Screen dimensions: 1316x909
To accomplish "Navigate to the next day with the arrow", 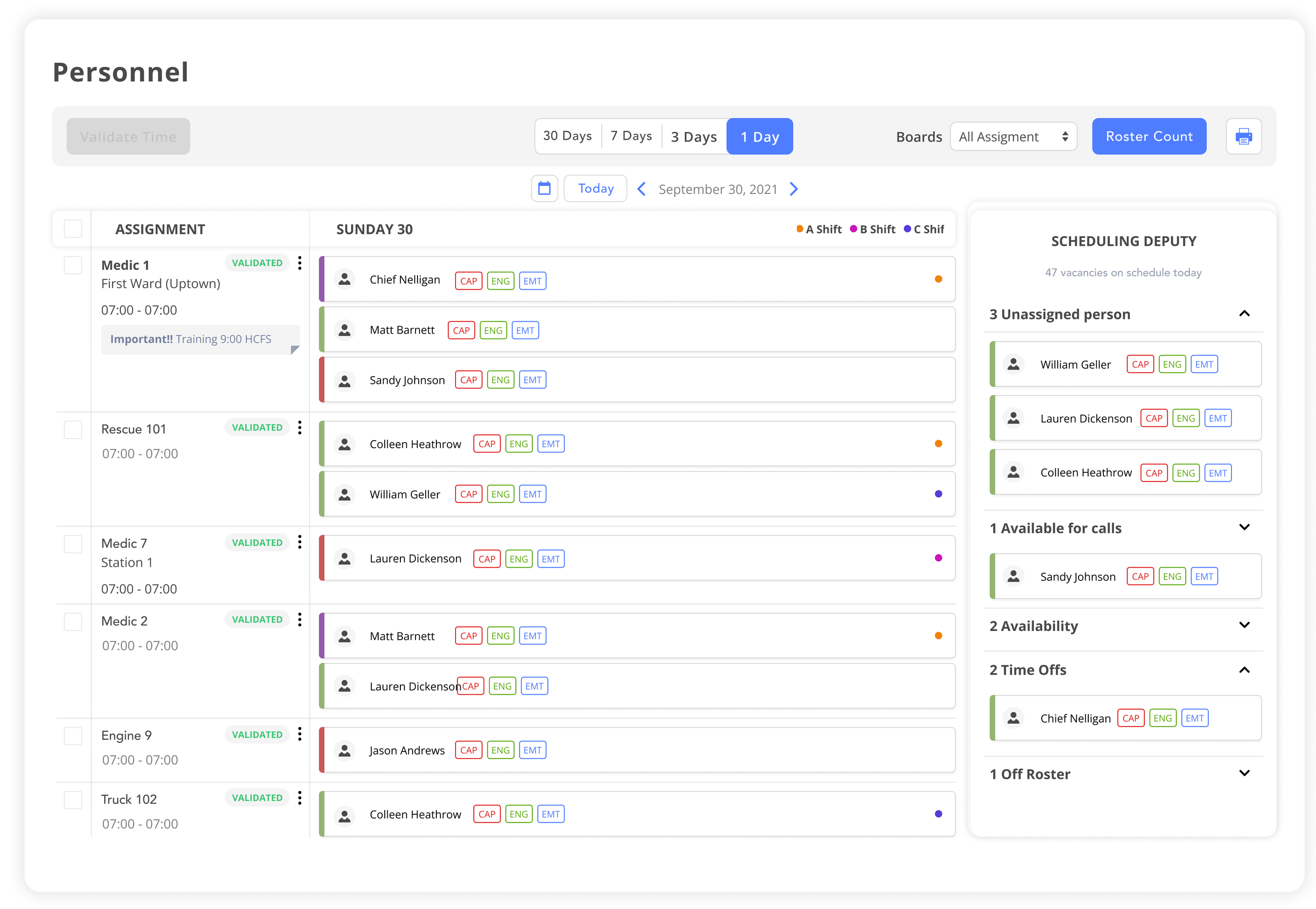I will (794, 188).
